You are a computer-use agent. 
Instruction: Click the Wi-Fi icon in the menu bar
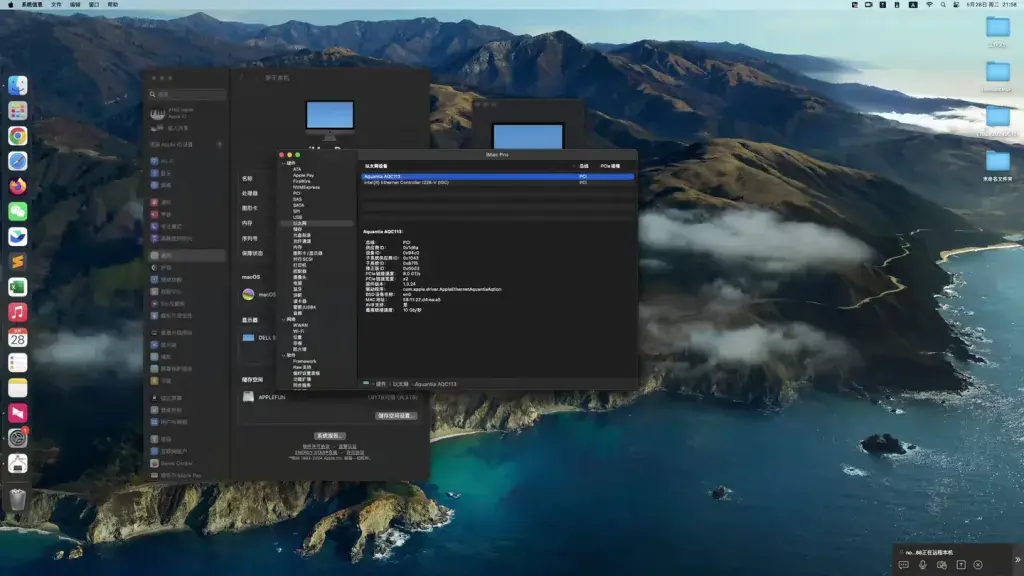929,5
